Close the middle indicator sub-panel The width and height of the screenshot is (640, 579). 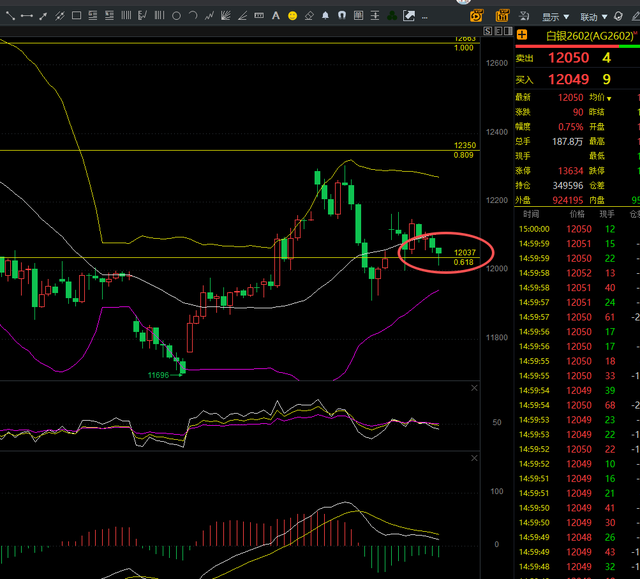(474, 388)
